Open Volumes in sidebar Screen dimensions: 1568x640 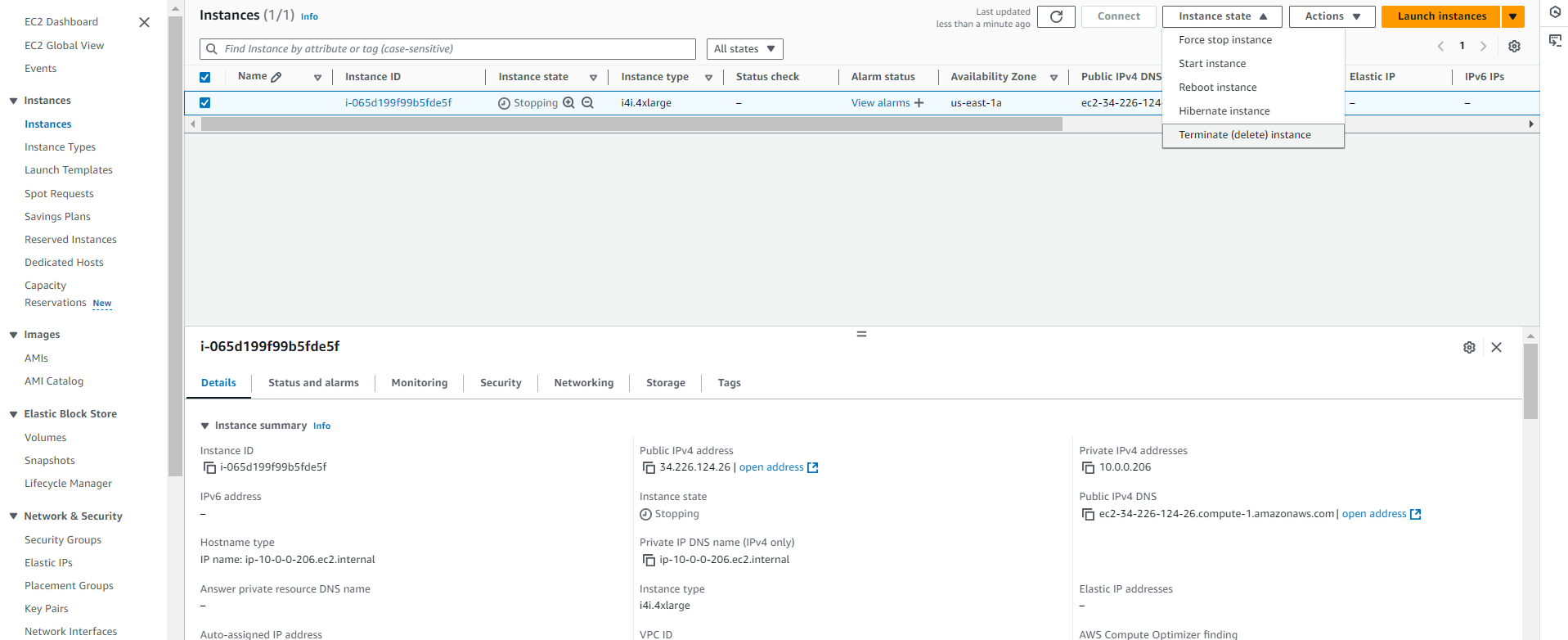(x=46, y=438)
